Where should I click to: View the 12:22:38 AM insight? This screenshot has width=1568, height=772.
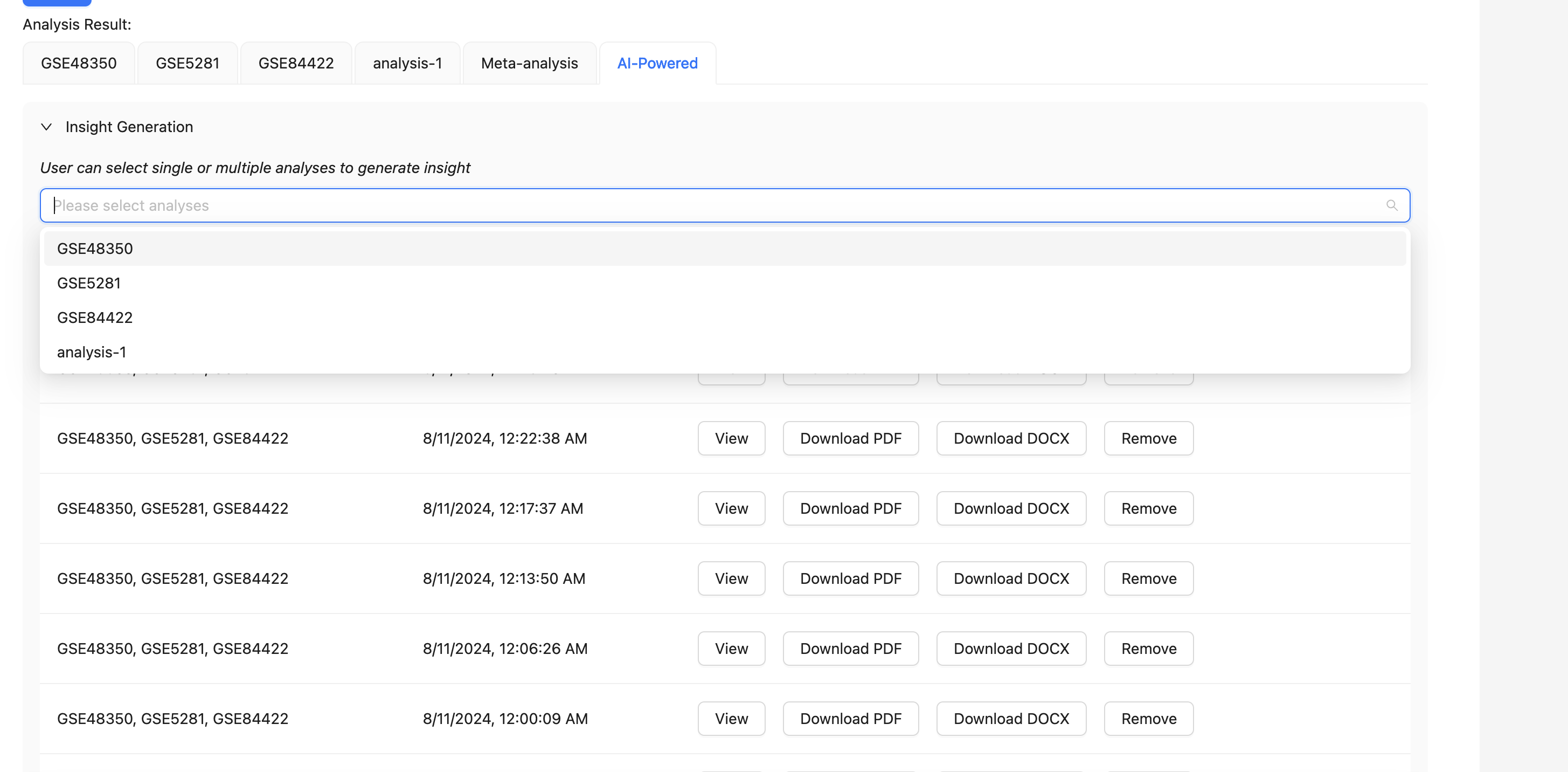point(731,438)
